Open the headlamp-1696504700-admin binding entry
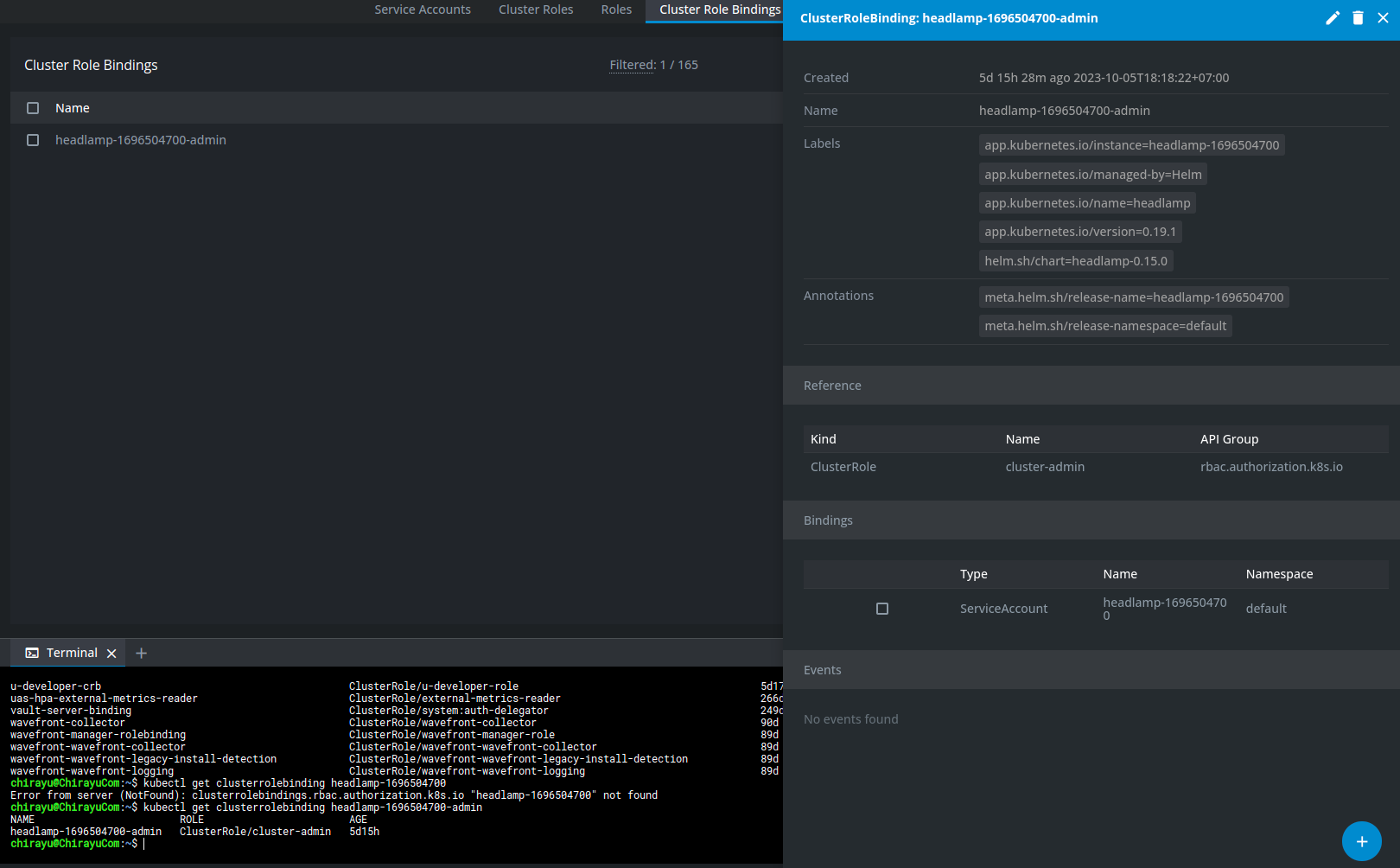 [141, 139]
